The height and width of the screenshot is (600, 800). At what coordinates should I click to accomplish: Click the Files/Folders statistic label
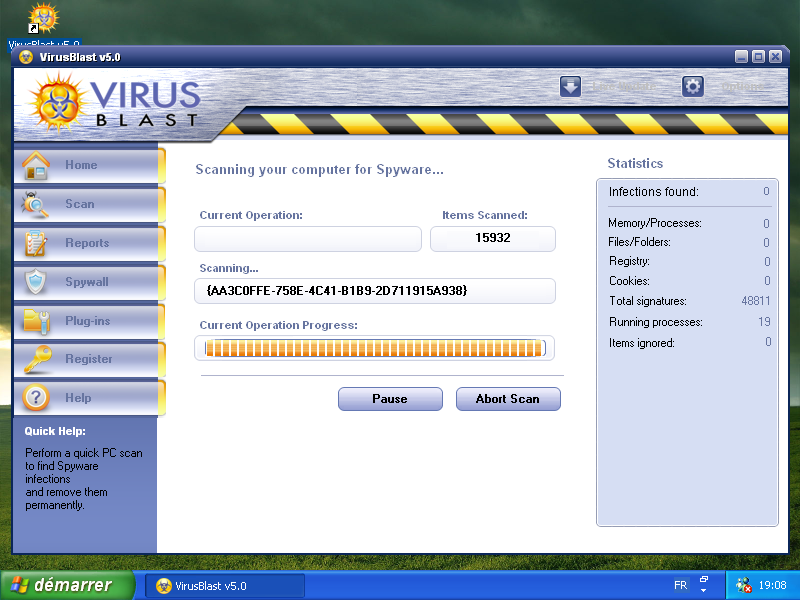(639, 242)
